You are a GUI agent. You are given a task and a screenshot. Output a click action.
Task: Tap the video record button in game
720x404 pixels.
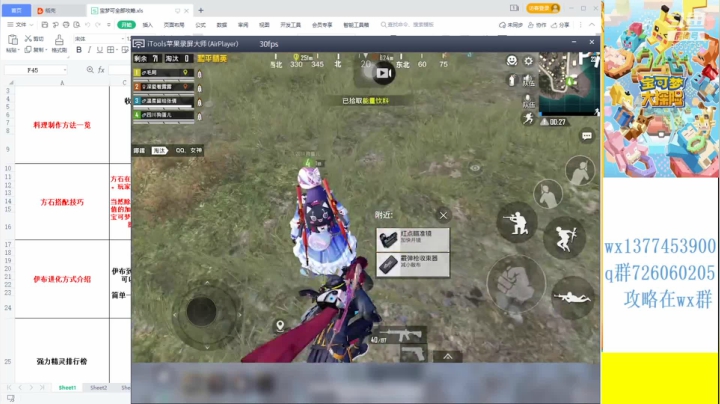(x=383, y=73)
